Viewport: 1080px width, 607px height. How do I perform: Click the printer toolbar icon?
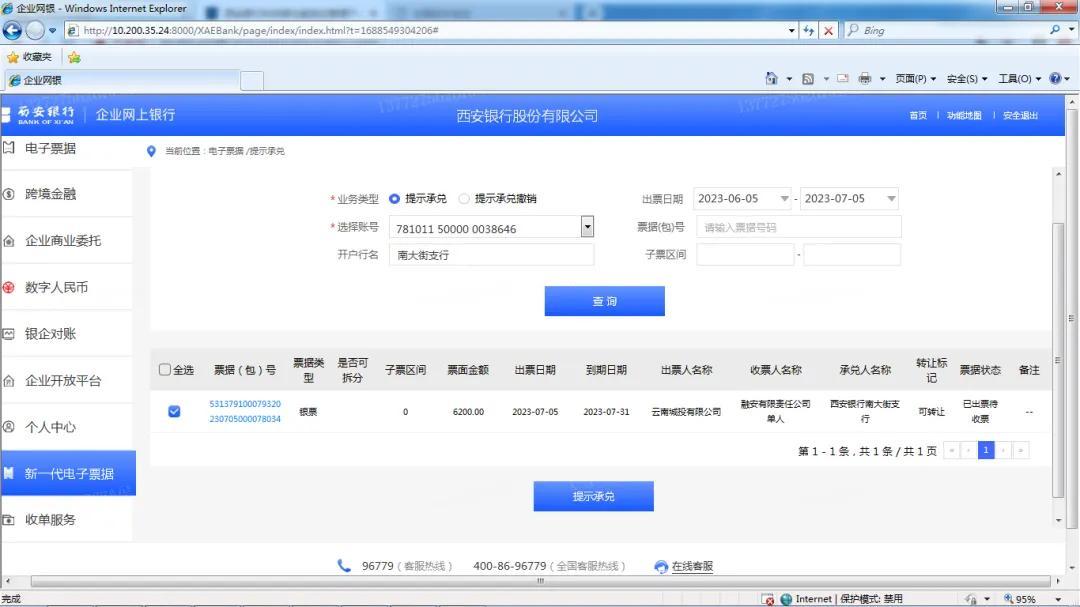[865, 79]
